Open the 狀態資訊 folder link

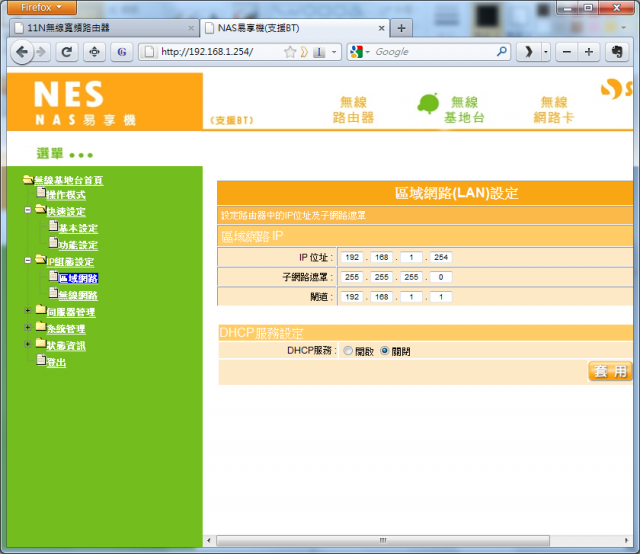point(66,346)
